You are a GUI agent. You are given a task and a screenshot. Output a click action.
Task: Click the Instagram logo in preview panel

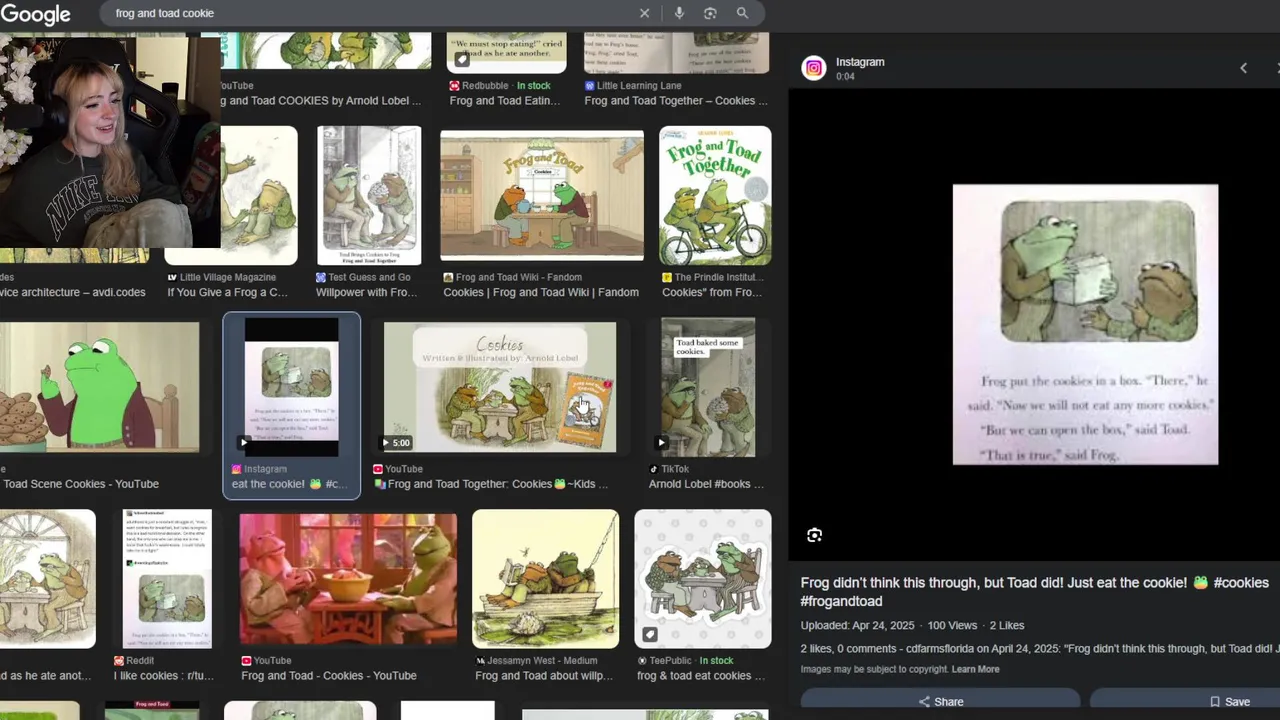click(x=814, y=68)
